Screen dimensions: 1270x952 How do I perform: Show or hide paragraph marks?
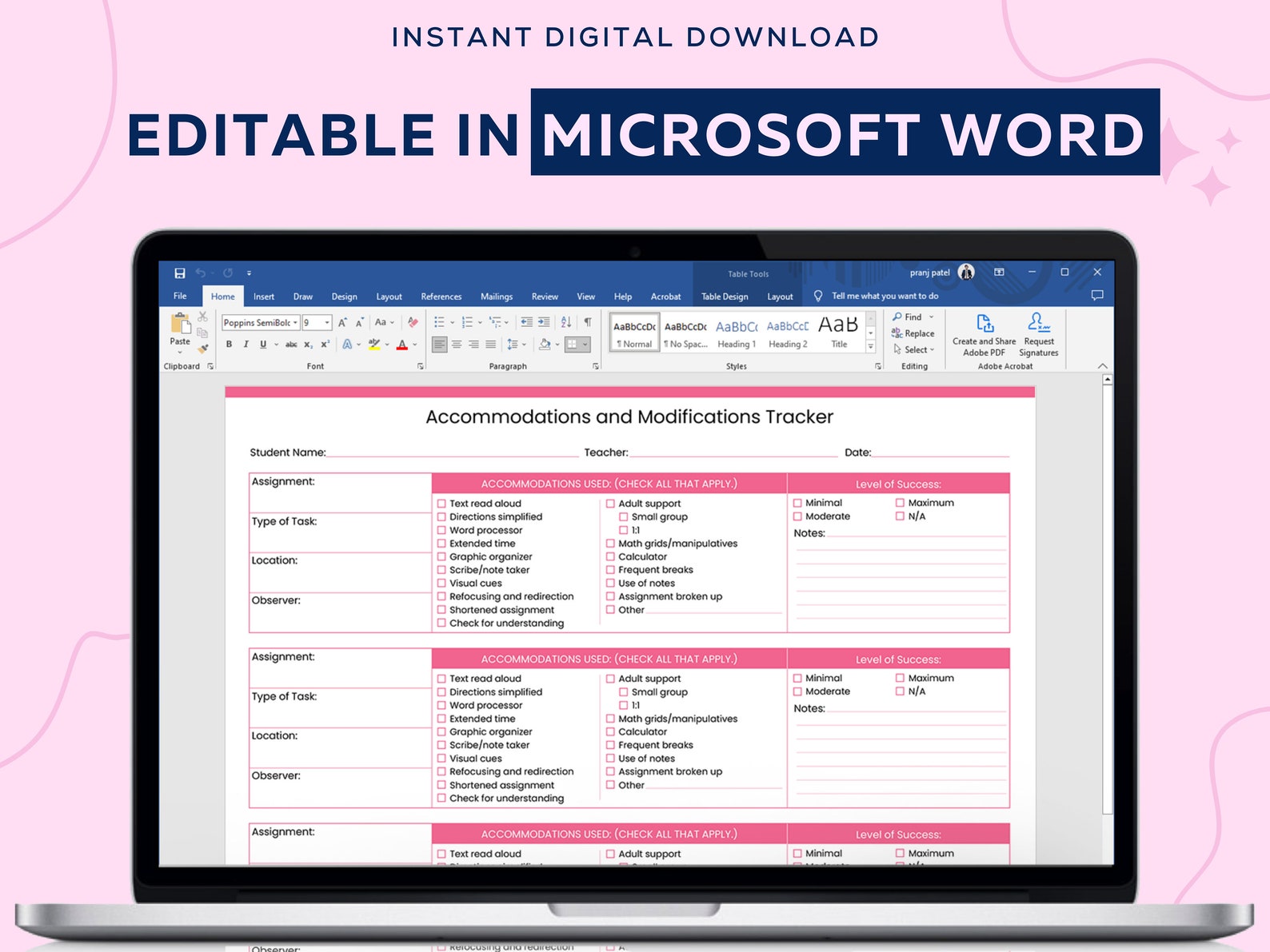pyautogui.click(x=588, y=323)
